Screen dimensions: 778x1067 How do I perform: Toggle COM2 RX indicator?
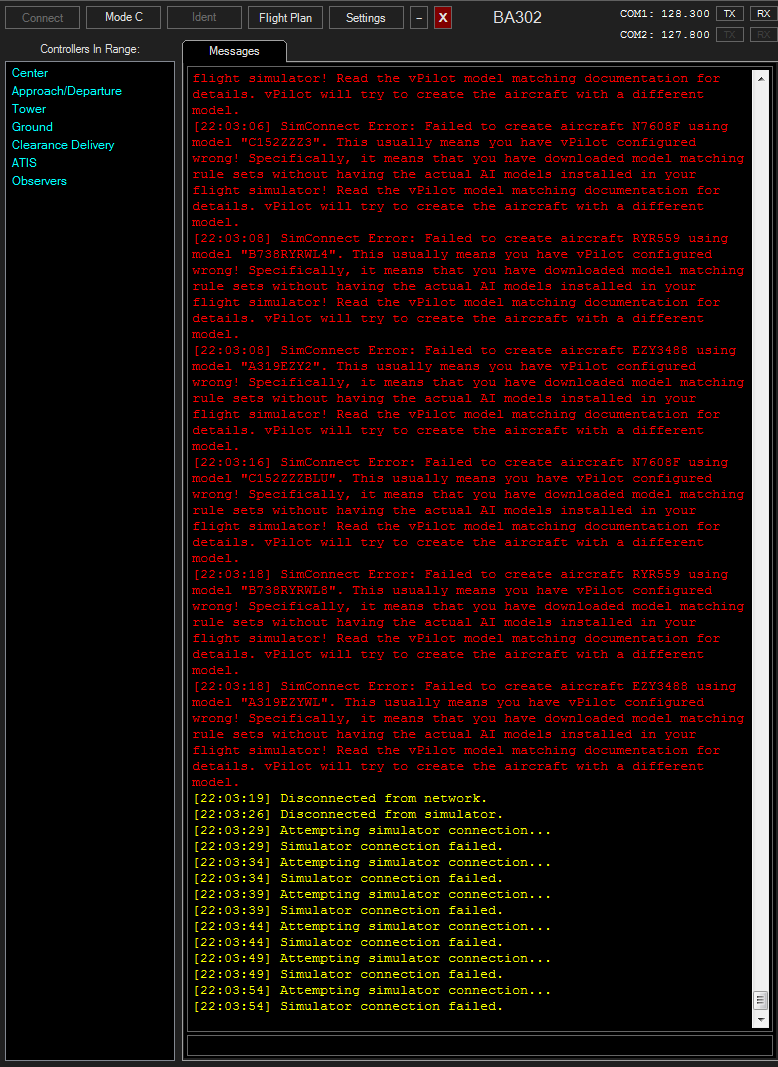pyautogui.click(x=763, y=35)
